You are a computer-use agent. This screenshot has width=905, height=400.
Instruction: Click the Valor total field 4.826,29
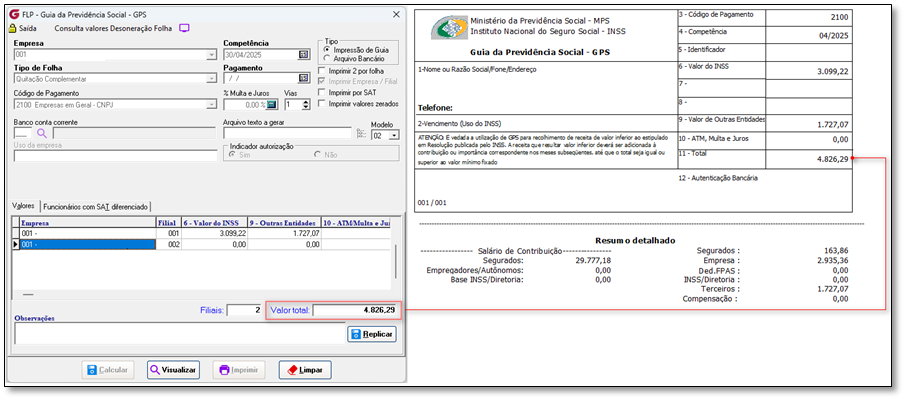(356, 311)
